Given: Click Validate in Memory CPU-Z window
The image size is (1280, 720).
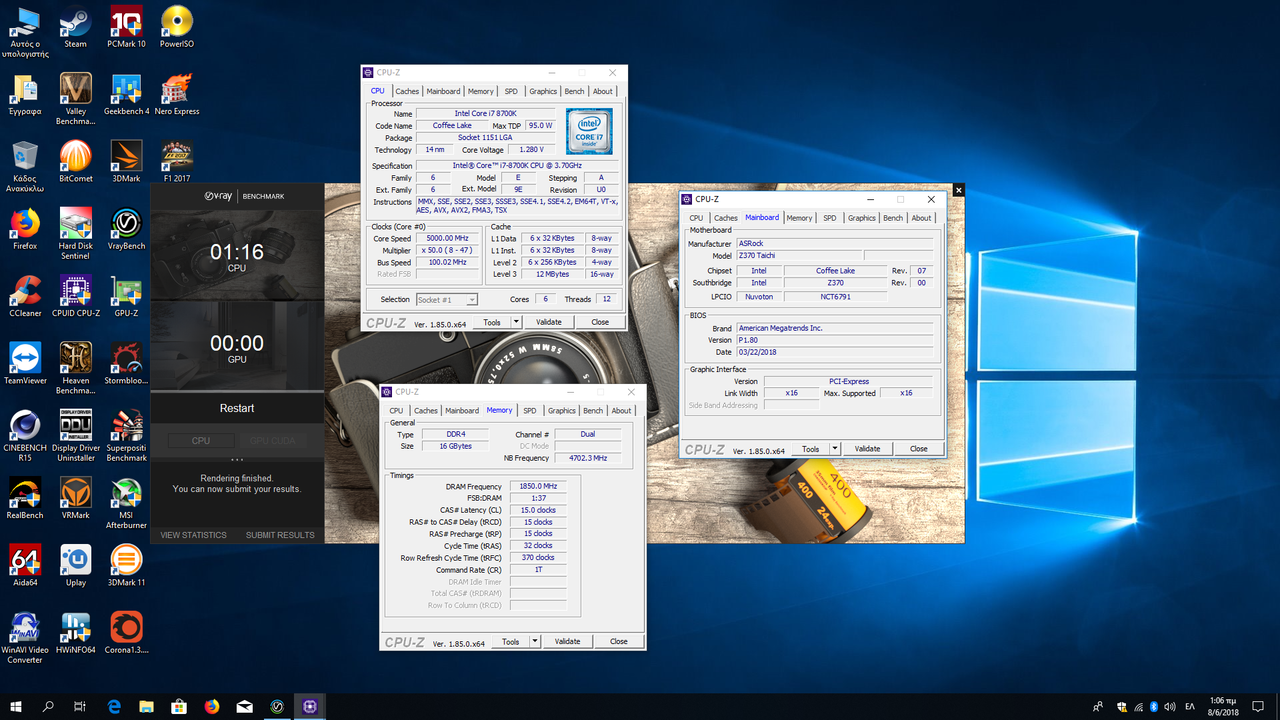Looking at the screenshot, I should pyautogui.click(x=568, y=641).
